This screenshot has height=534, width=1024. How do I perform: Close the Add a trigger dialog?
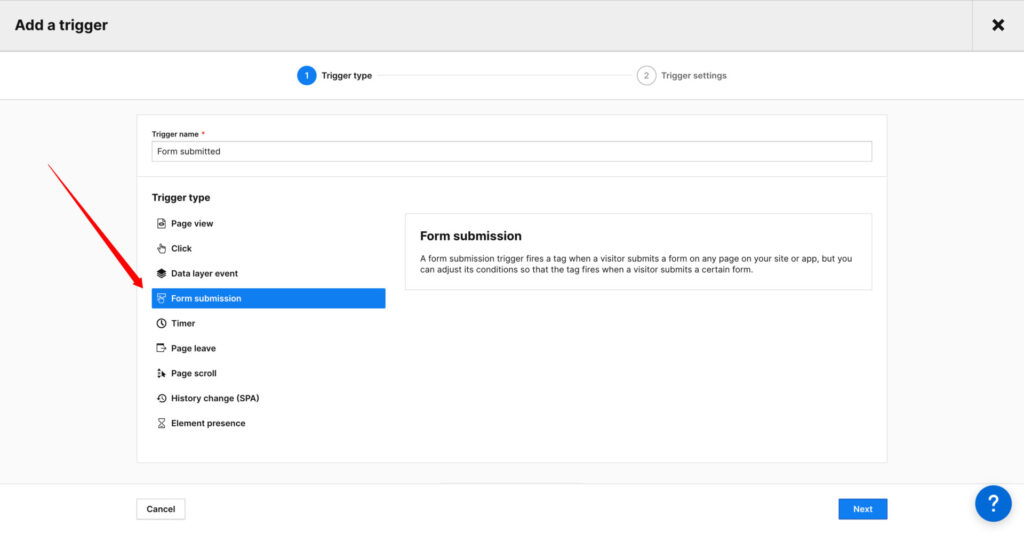coord(997,25)
